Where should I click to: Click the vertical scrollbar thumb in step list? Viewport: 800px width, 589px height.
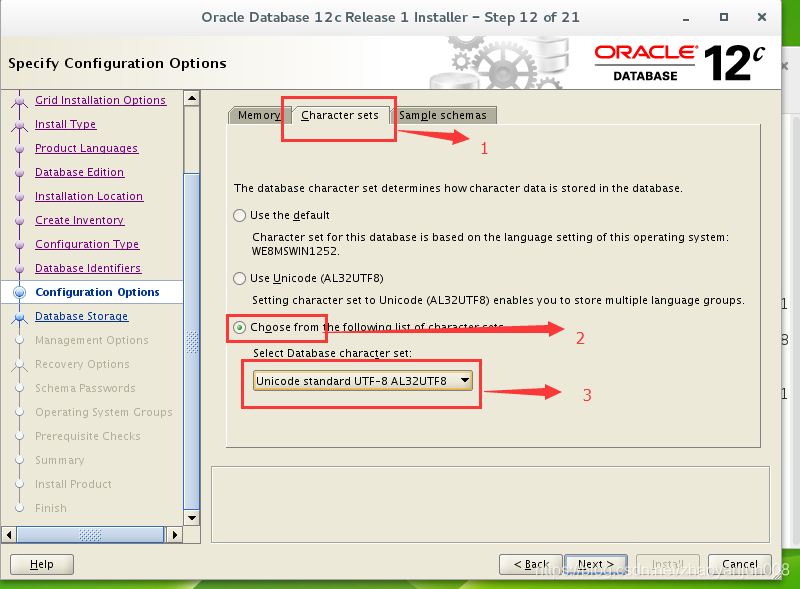click(192, 341)
